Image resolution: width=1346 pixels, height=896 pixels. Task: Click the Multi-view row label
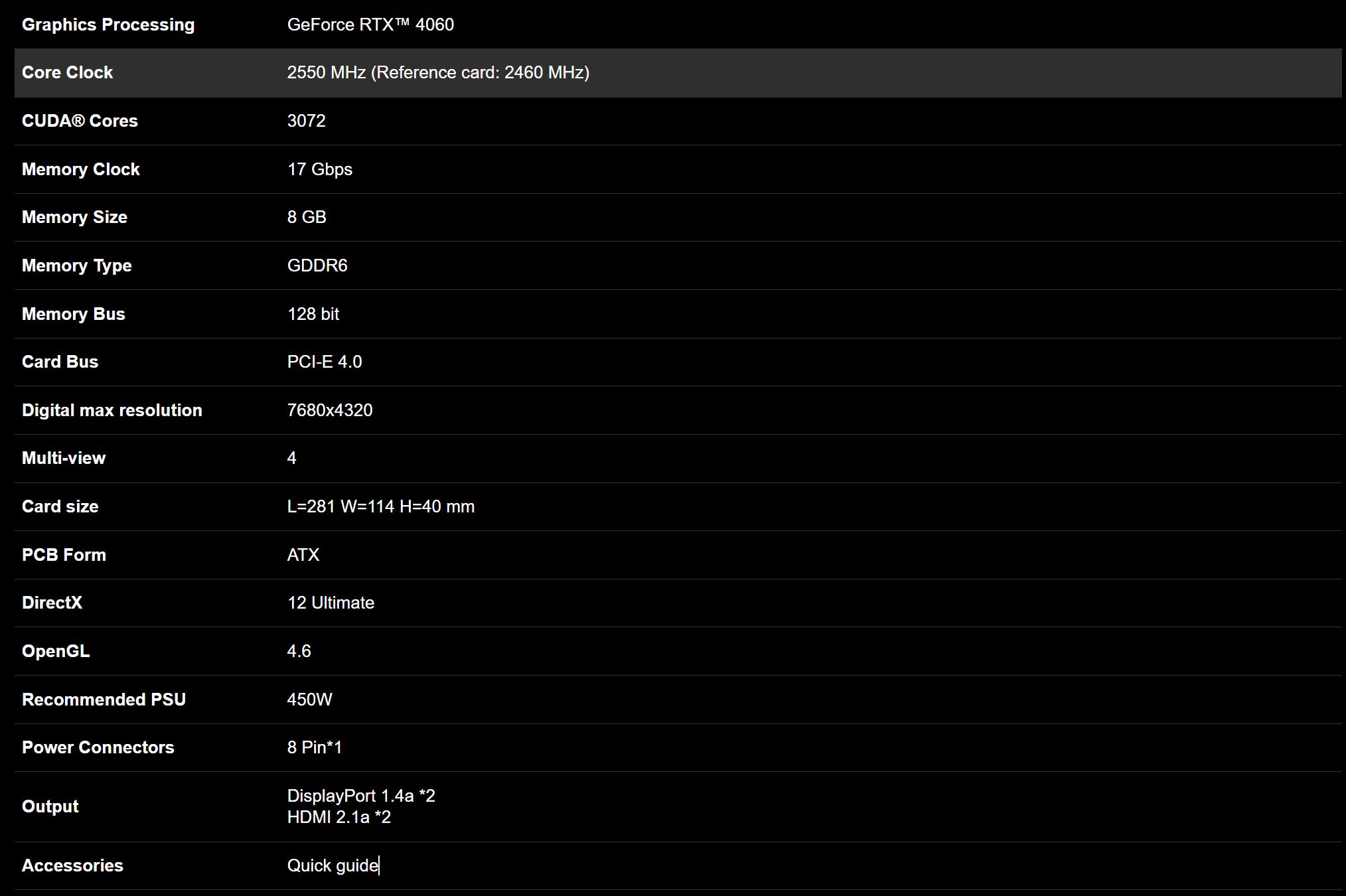tap(63, 458)
